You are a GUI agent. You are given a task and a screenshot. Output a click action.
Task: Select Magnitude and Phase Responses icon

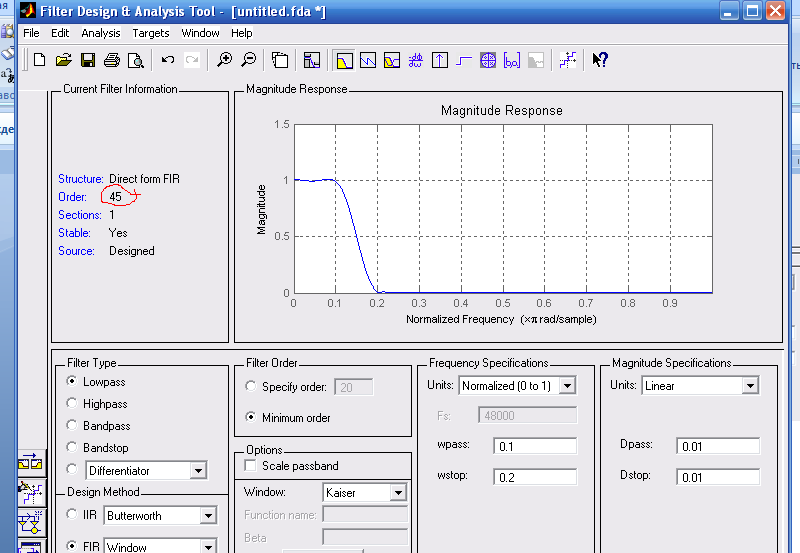392,60
